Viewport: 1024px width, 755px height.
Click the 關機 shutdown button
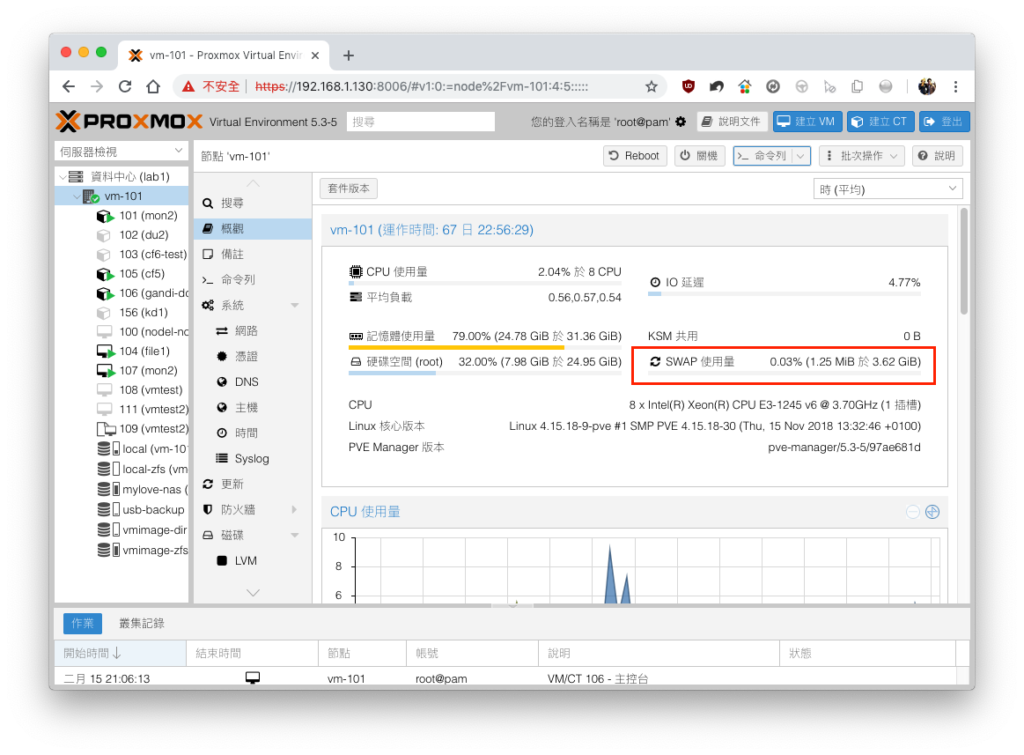tap(699, 155)
